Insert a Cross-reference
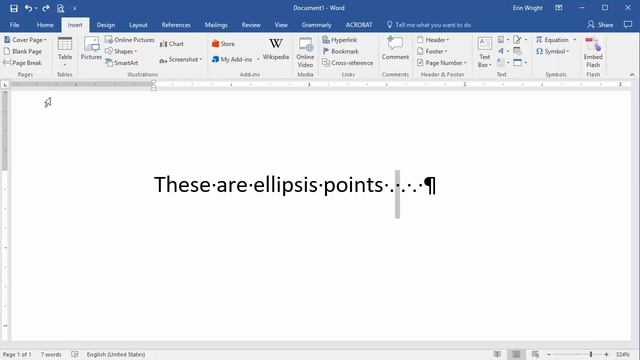Screen dimensions: 640x360 347,63
